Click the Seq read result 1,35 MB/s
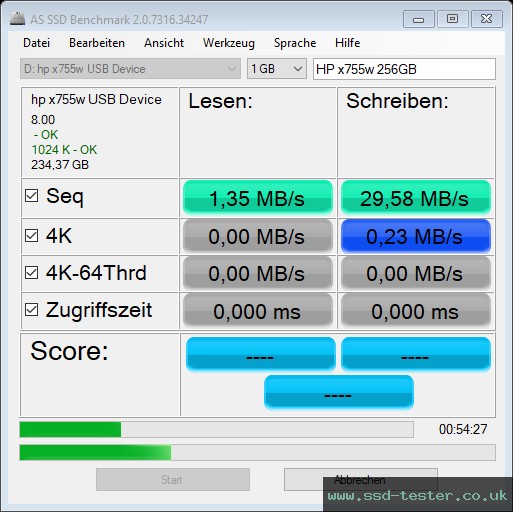513x512 pixels. 258,198
